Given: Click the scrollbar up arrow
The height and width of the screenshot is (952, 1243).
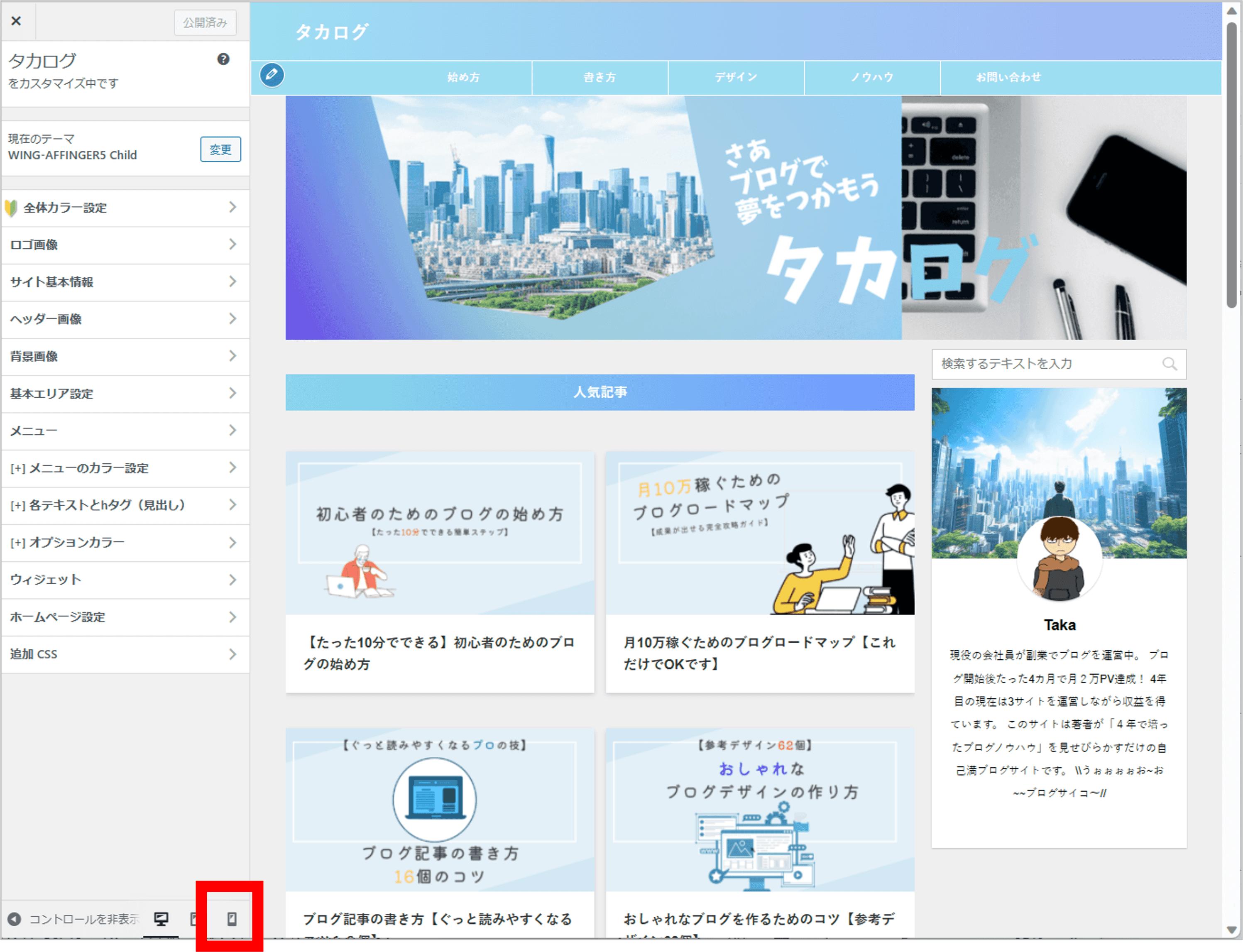Looking at the screenshot, I should [x=1231, y=10].
